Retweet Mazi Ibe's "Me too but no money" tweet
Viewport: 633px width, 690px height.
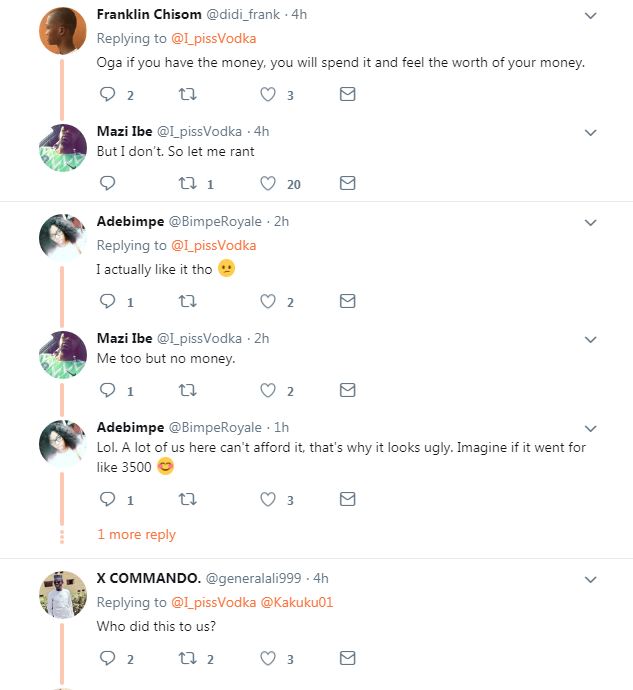(187, 391)
